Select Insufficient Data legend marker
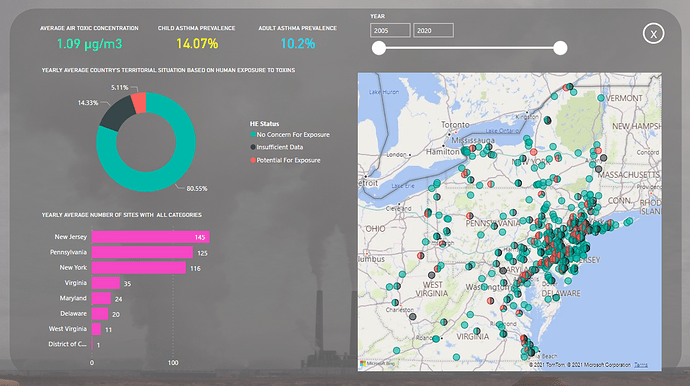This screenshot has width=690, height=386. click(253, 147)
